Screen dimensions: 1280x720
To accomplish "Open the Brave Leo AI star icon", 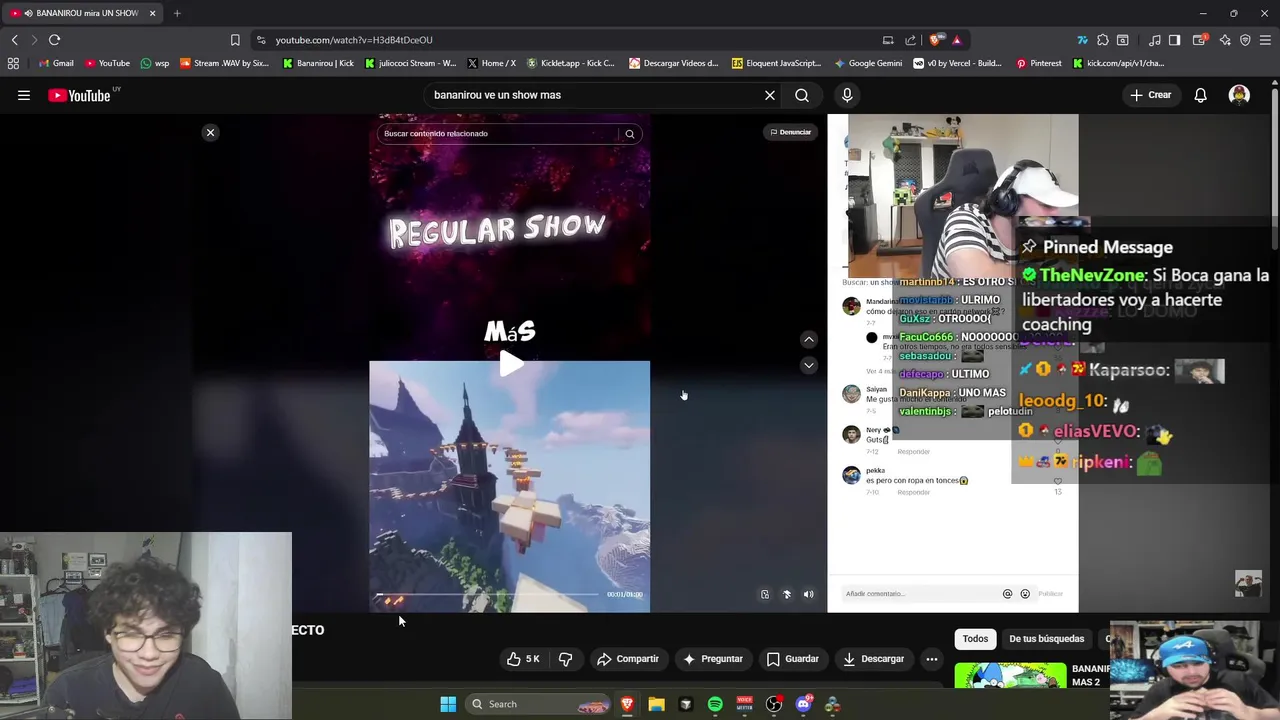I will [1225, 40].
